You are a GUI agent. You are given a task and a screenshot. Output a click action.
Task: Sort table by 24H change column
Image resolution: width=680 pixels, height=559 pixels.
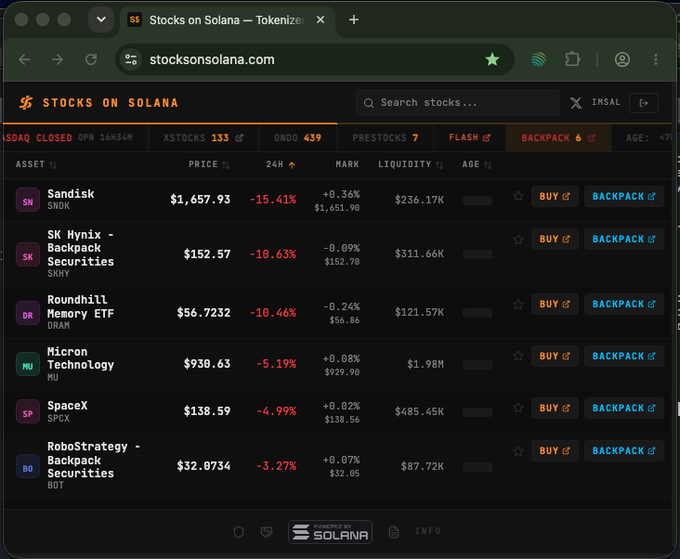(x=281, y=164)
